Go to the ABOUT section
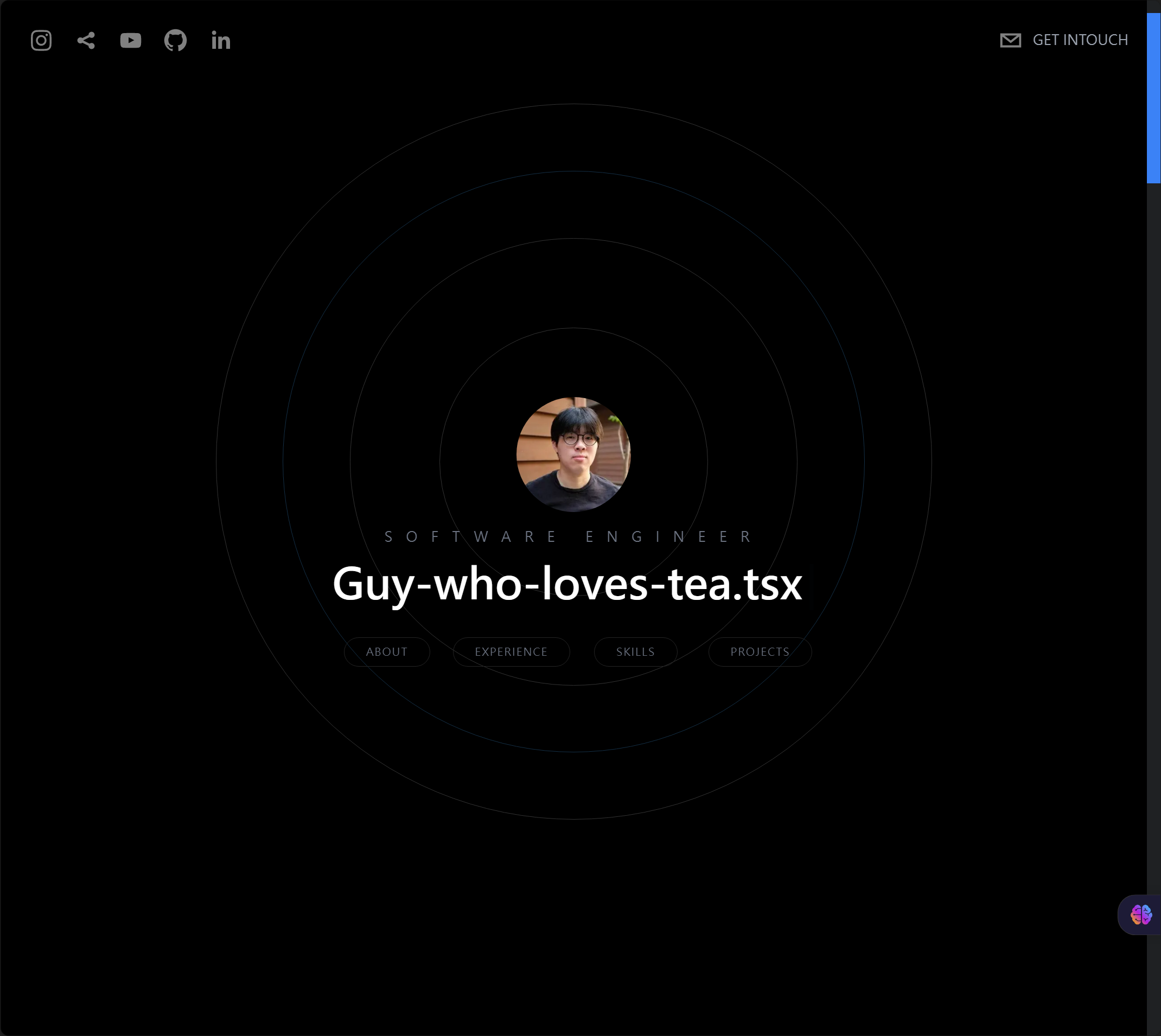Image resolution: width=1161 pixels, height=1036 pixels. click(x=387, y=652)
